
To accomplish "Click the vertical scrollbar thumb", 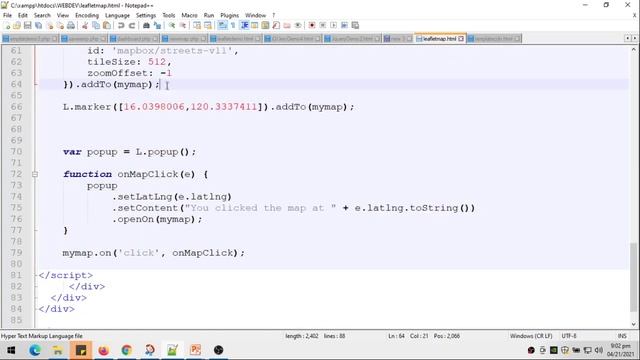I will point(633,278).
